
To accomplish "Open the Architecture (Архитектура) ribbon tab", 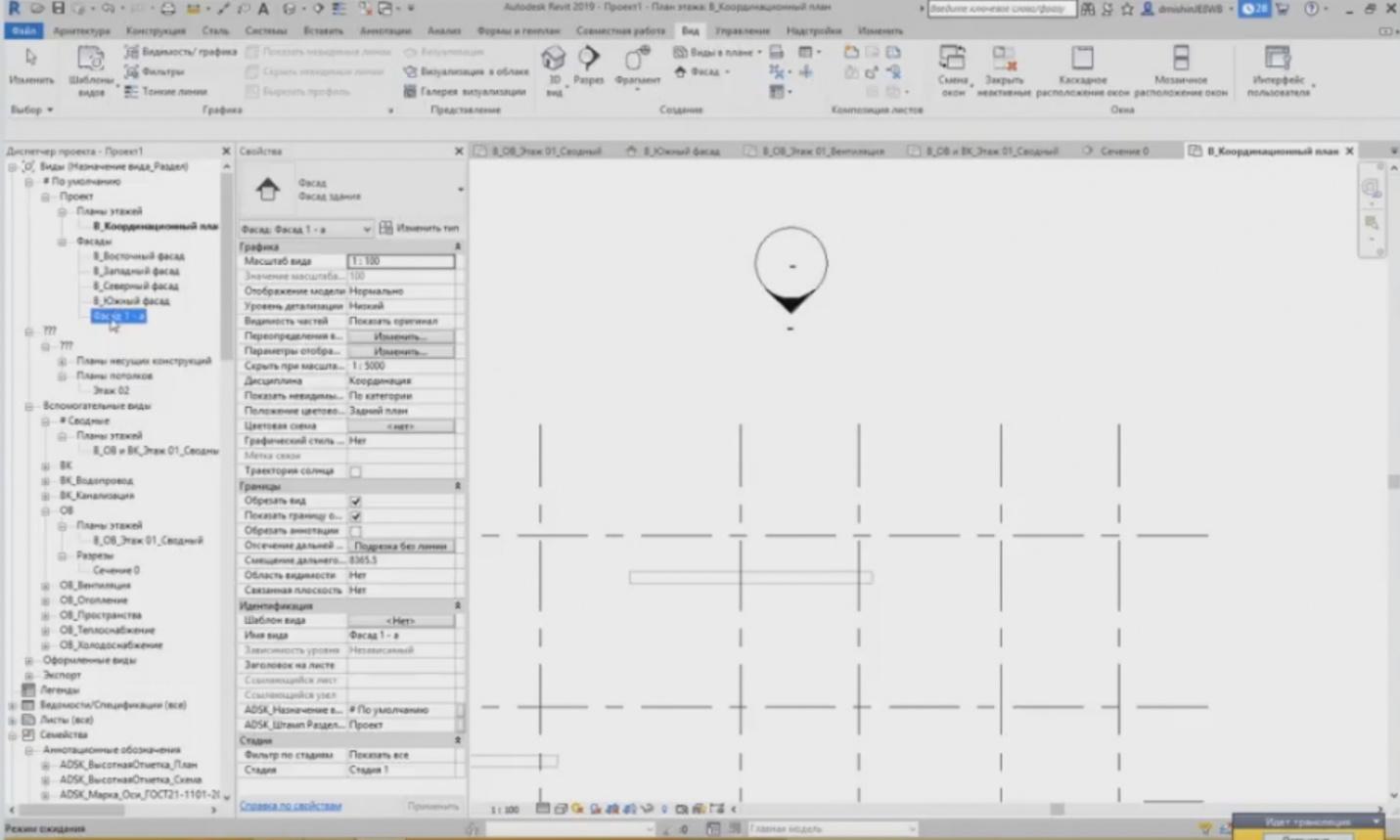I will (x=81, y=30).
